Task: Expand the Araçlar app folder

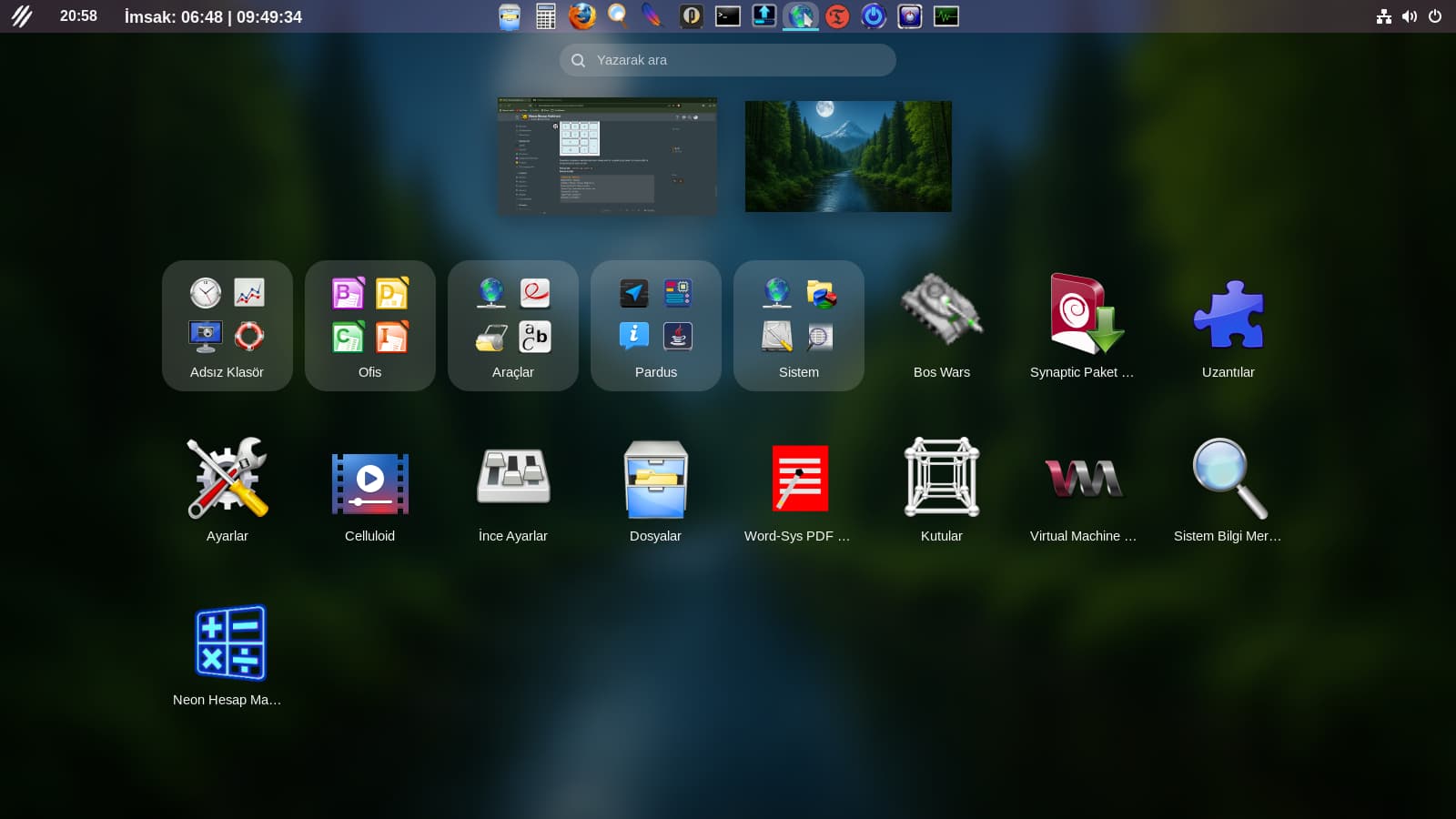Action: [512, 326]
